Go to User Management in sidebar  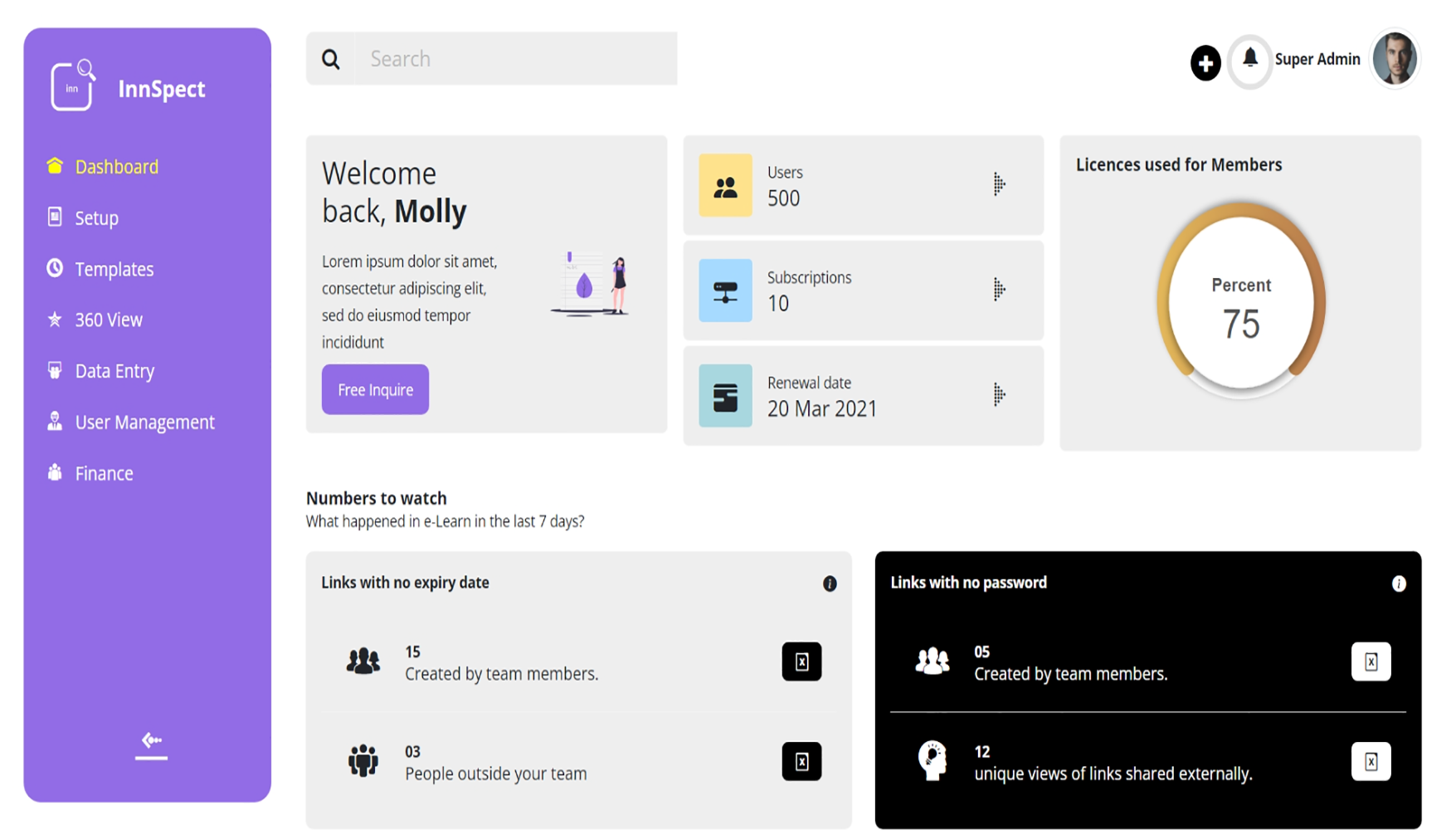tap(144, 422)
